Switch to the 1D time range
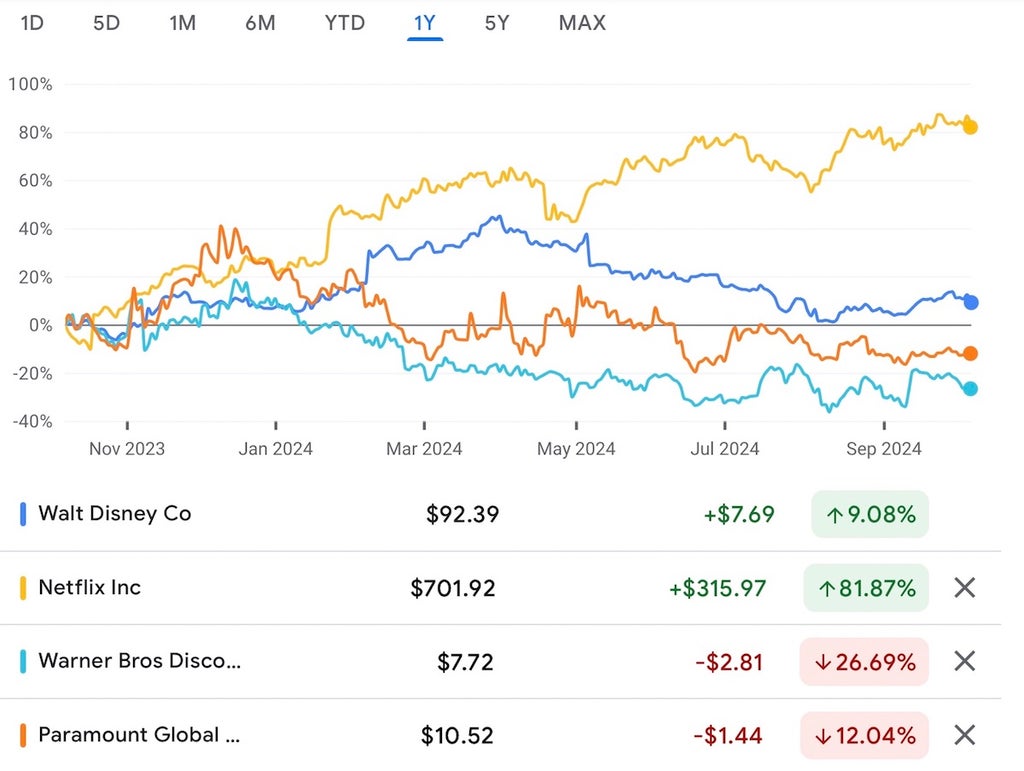Viewport: 1024px width, 771px height. tap(32, 23)
